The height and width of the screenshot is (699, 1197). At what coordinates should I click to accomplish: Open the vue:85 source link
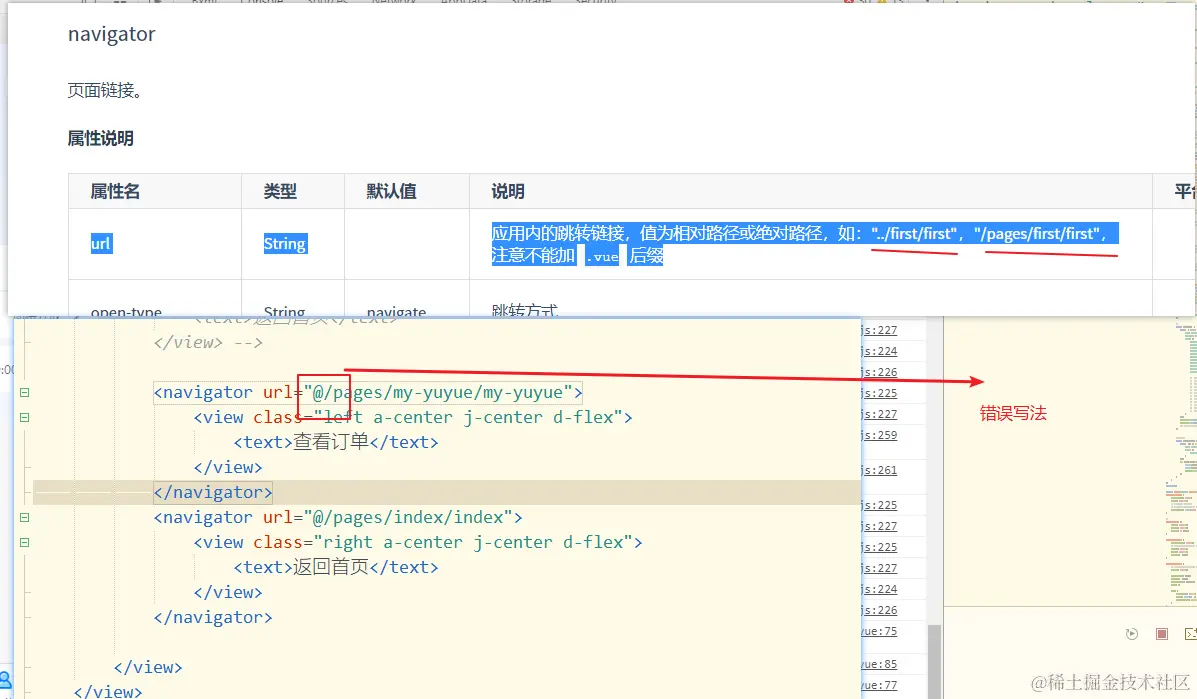click(x=879, y=665)
